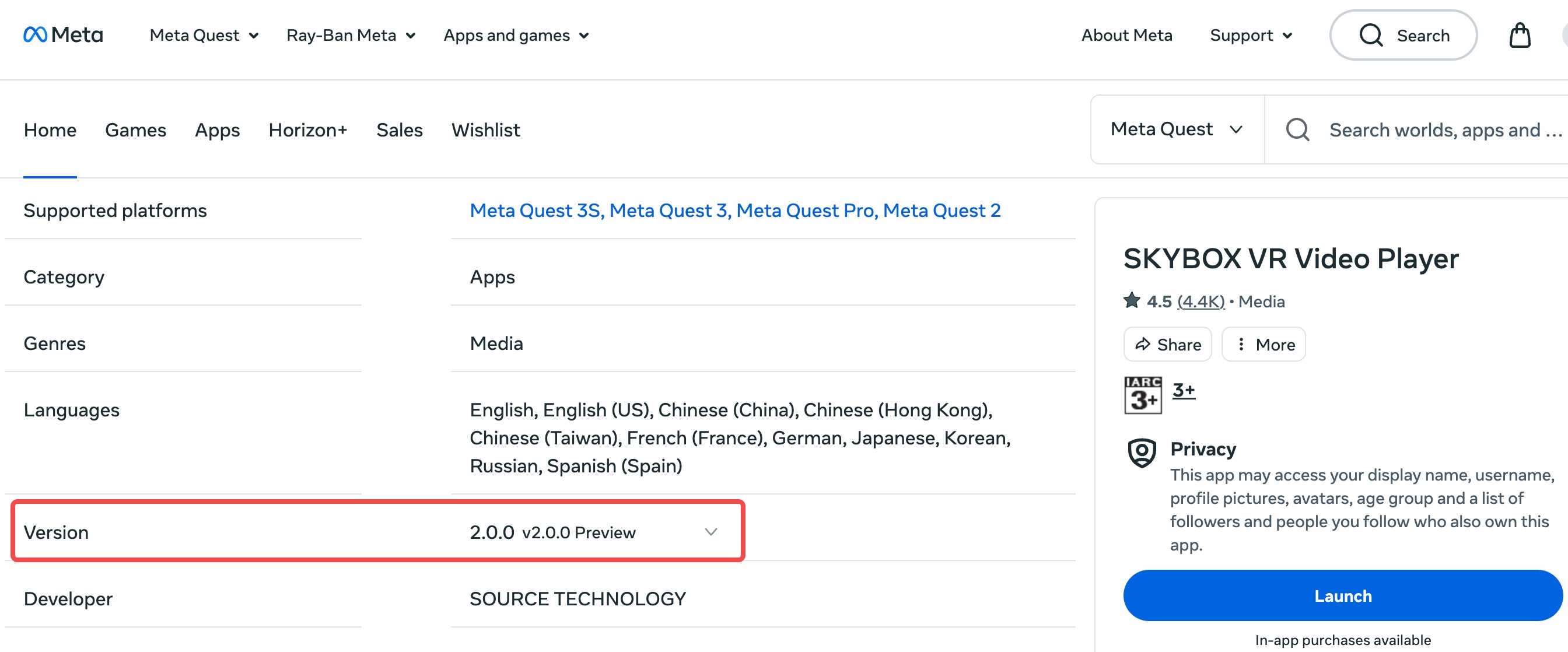Click the star rating icon

pyautogui.click(x=1132, y=301)
